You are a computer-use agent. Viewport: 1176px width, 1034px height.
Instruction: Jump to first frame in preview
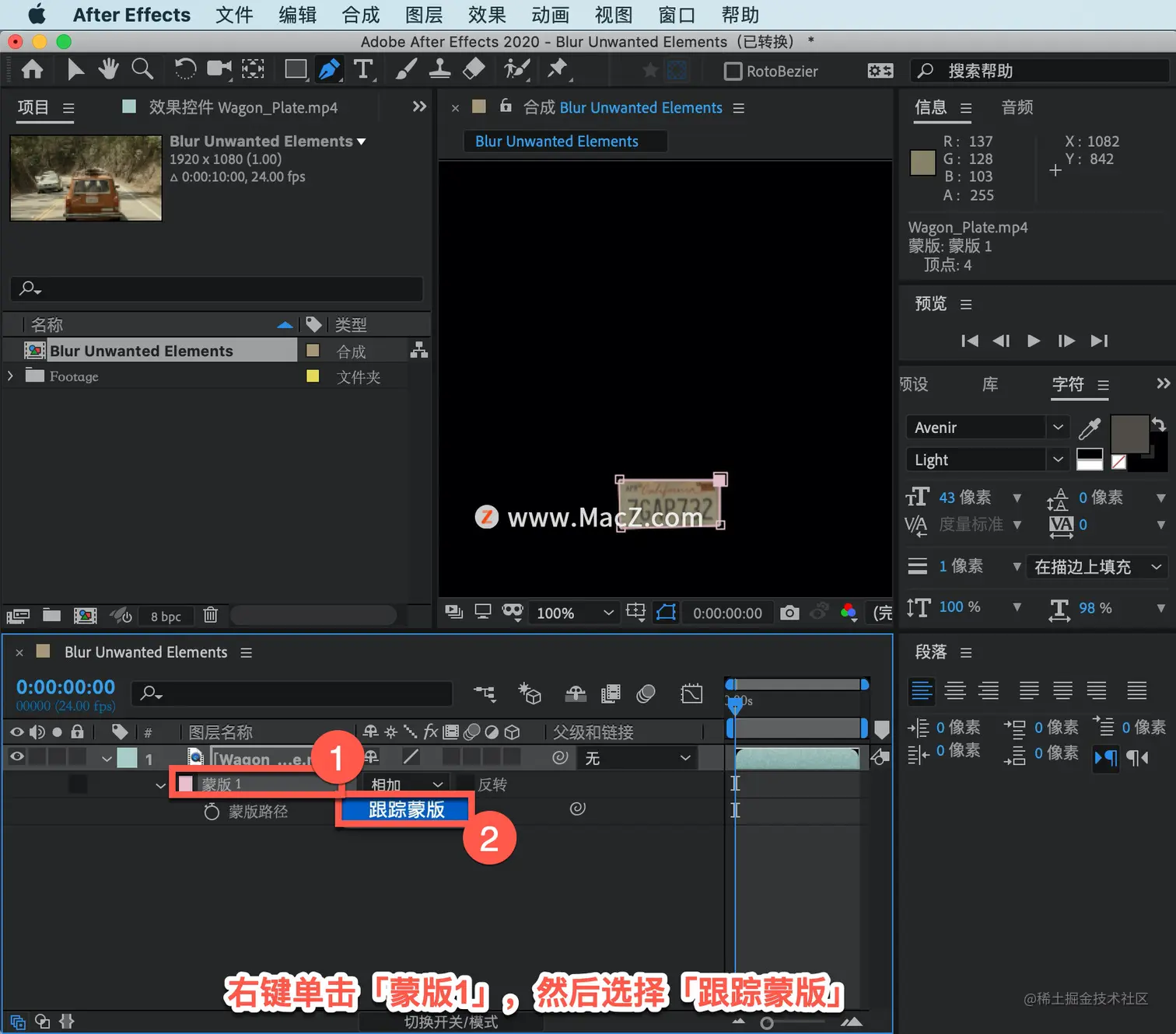969,341
